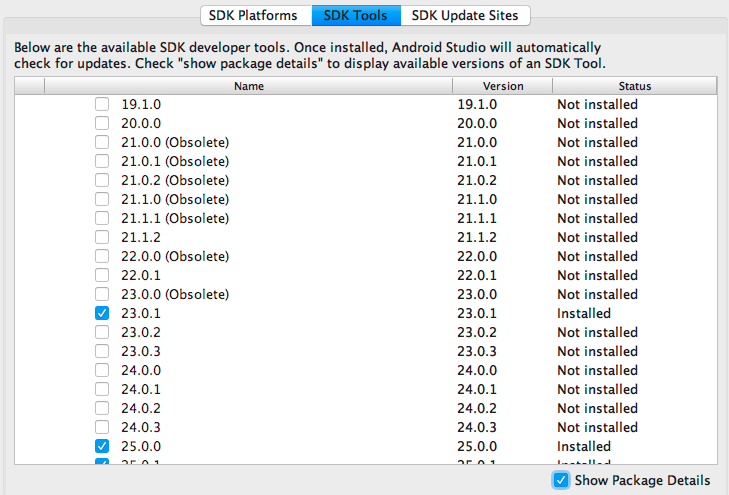Uncheck the installed 23.0.1 checkbox
Screen dimensions: 729x495
coord(102,313)
